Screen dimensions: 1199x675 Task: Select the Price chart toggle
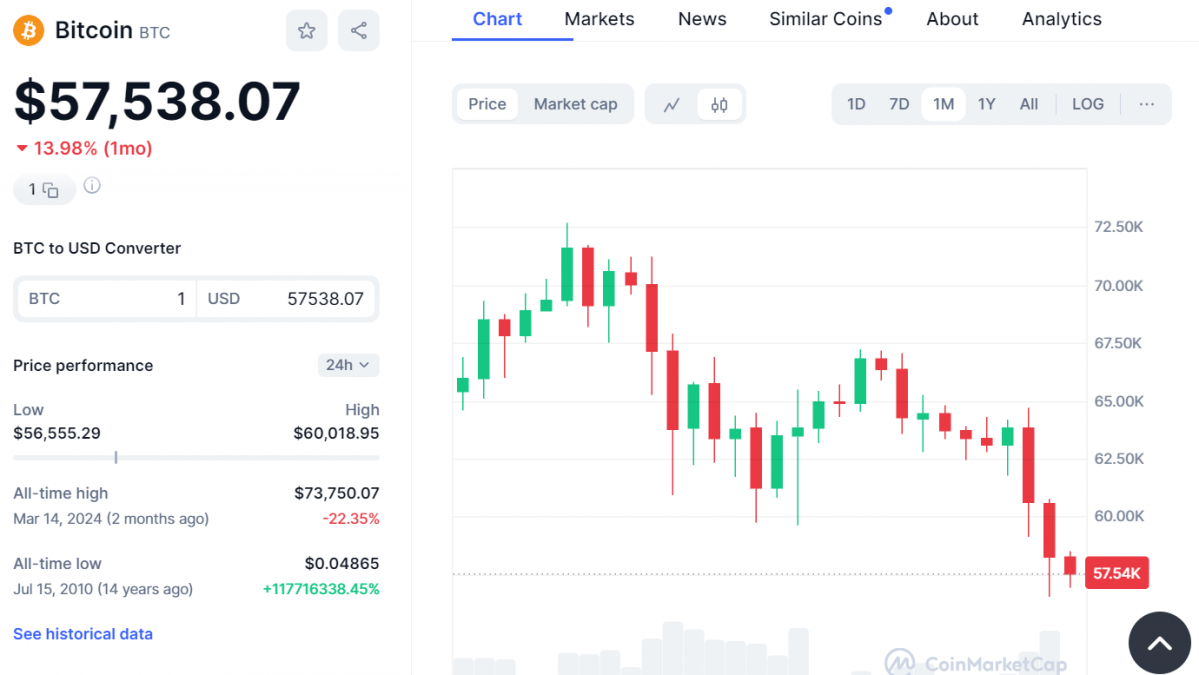click(487, 104)
